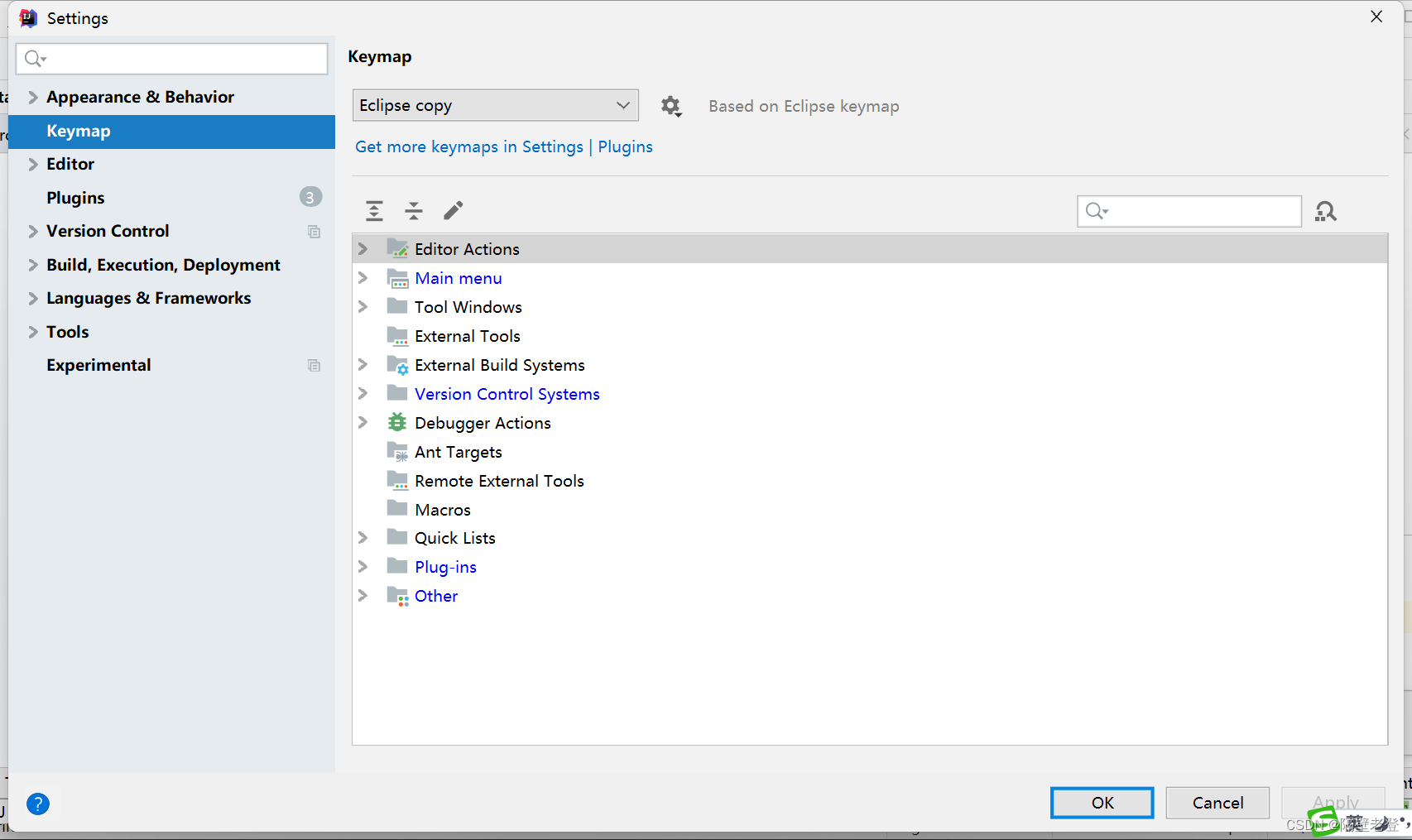Select Appearance & Behavior category
The width and height of the screenshot is (1412, 840).
click(140, 97)
